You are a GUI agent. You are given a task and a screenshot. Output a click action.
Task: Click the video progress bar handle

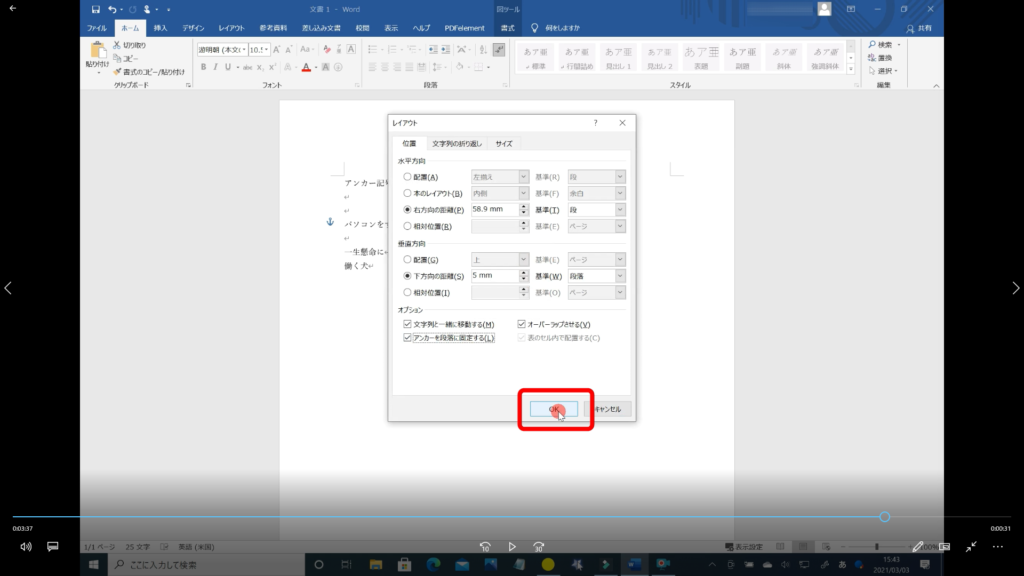885,517
